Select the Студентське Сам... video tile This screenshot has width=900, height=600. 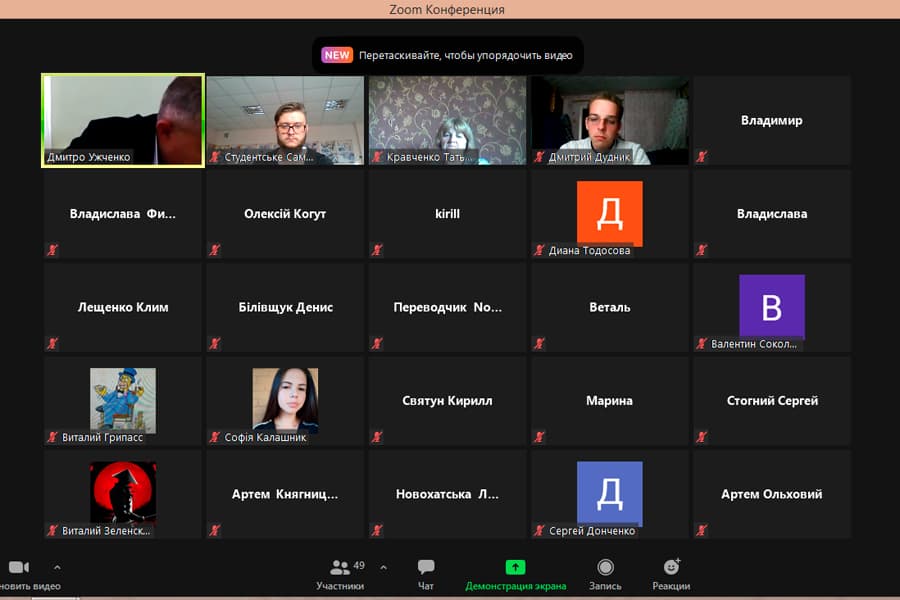pos(285,121)
